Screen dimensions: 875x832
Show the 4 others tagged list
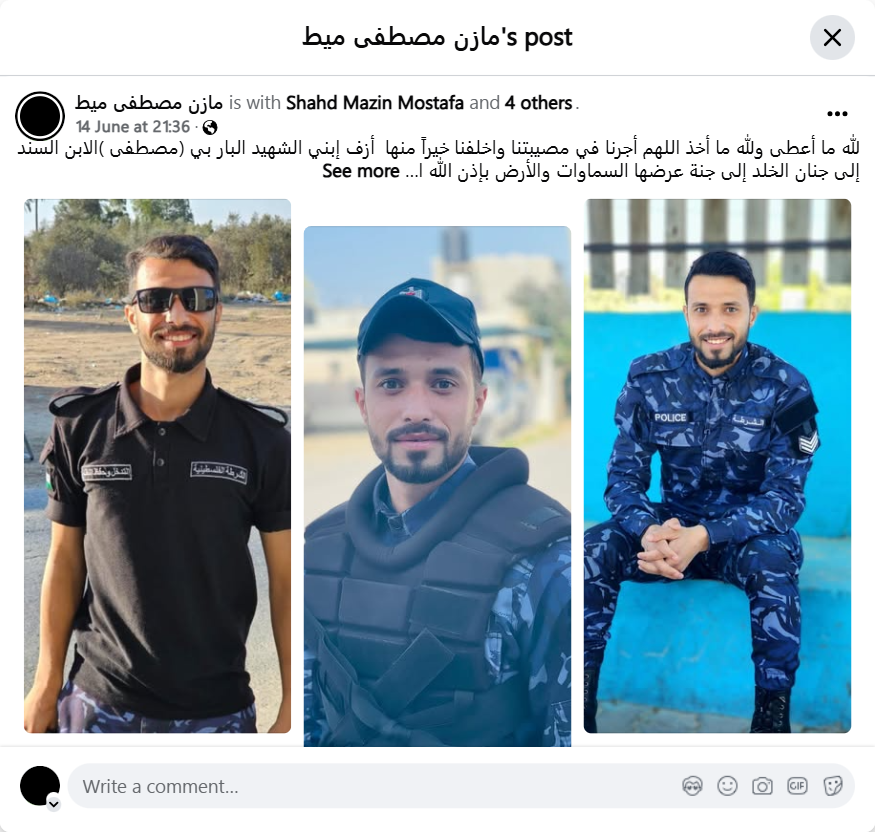click(539, 103)
